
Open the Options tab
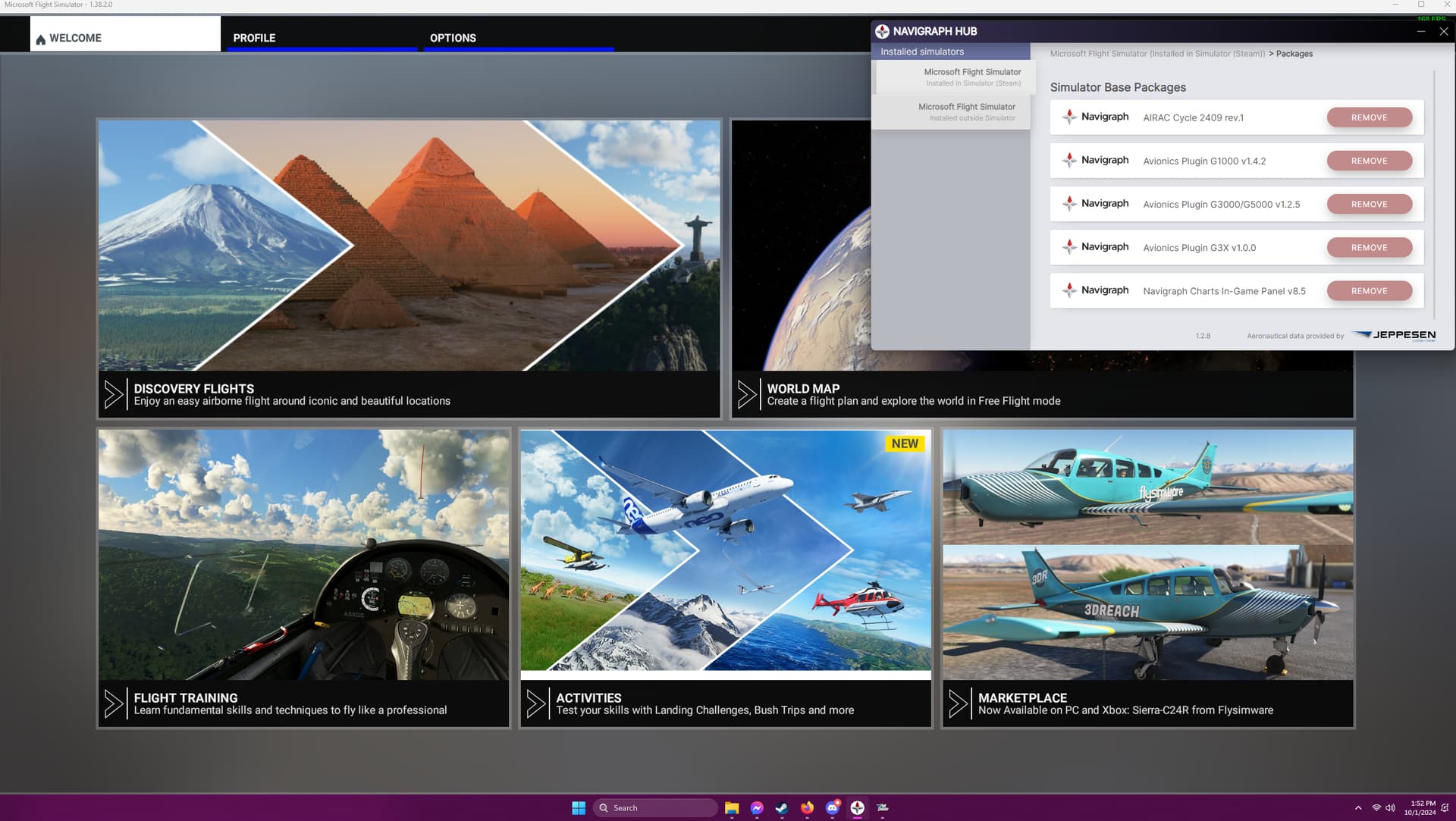(453, 38)
